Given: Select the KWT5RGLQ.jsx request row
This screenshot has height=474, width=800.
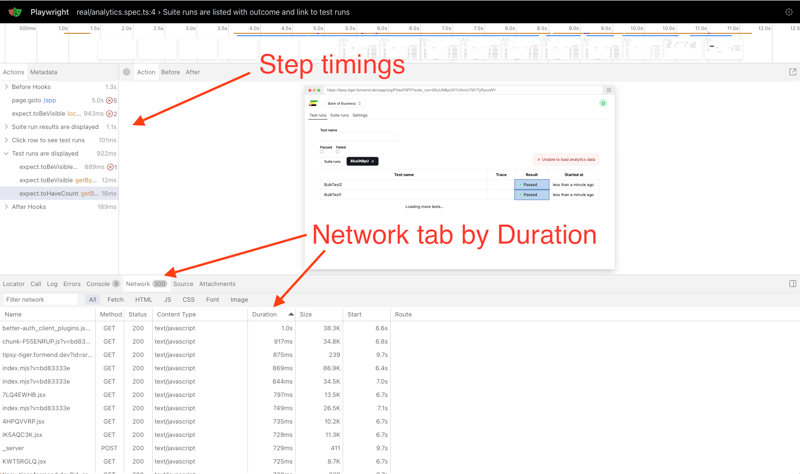Looking at the screenshot, I should pos(400,461).
